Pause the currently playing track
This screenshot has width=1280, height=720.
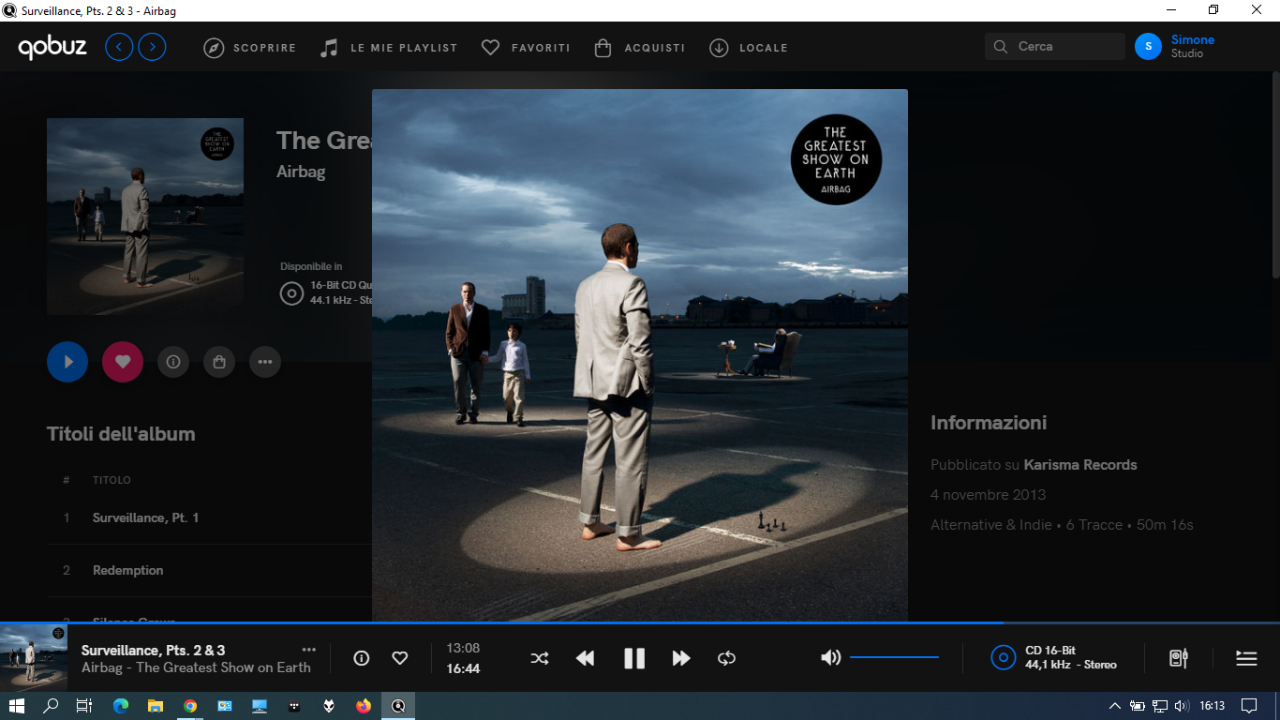[634, 658]
